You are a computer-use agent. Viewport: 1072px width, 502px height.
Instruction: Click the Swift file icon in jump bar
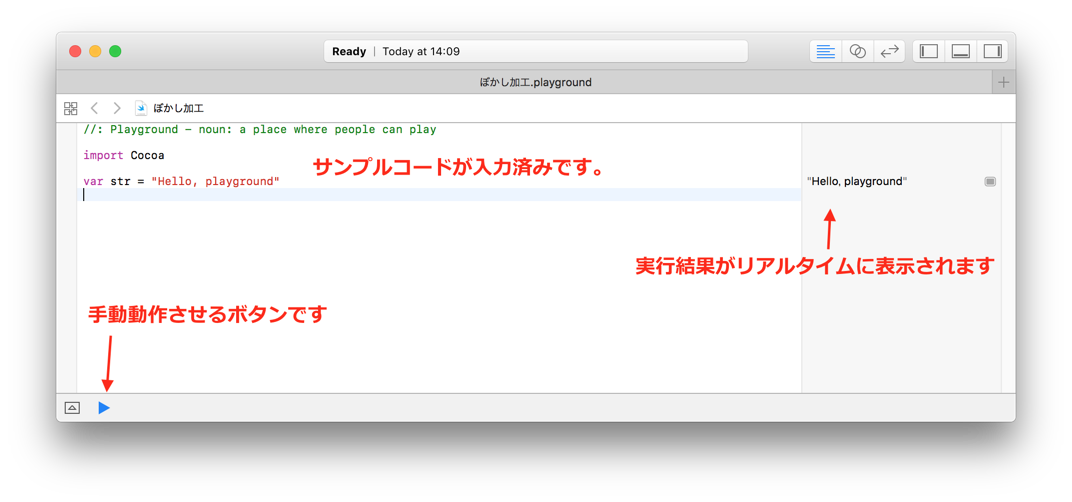pyautogui.click(x=141, y=108)
